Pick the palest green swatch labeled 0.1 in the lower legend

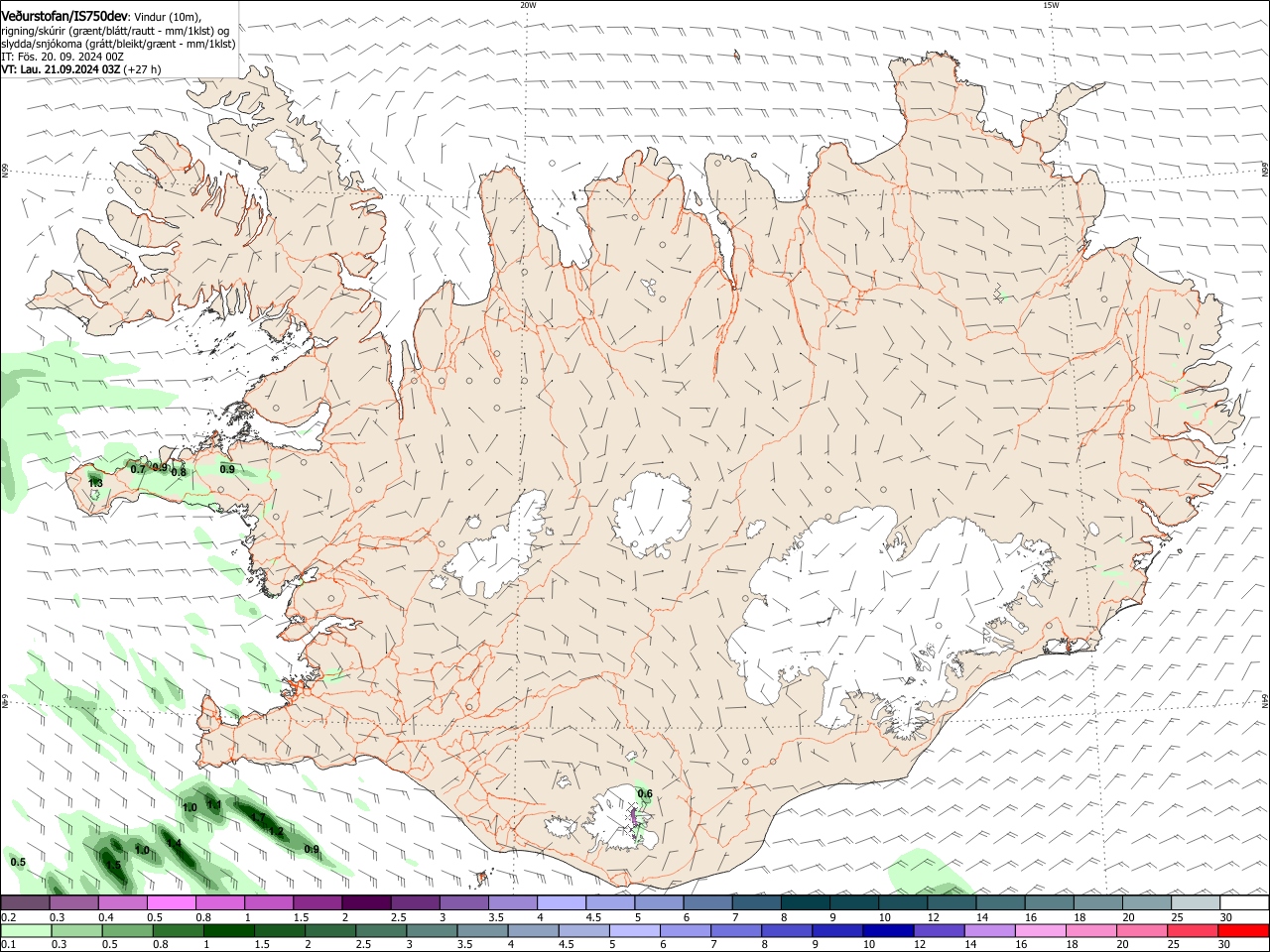point(25,931)
